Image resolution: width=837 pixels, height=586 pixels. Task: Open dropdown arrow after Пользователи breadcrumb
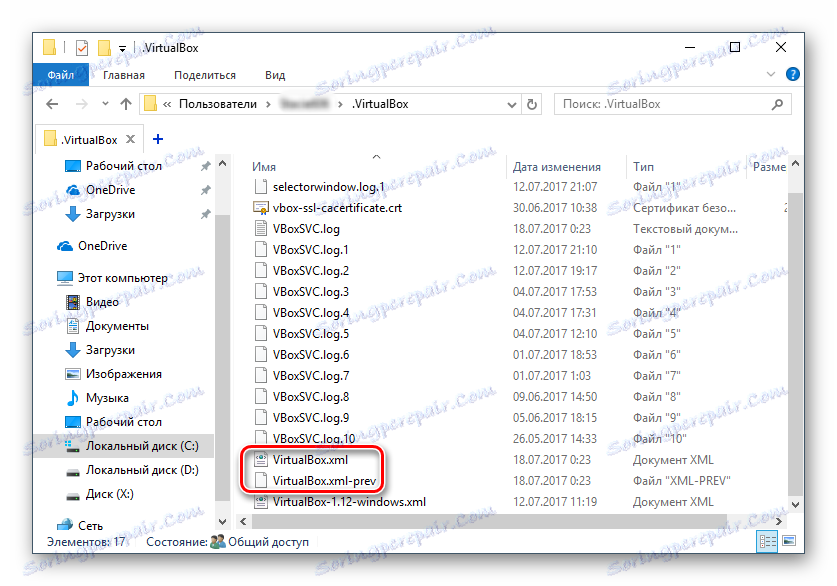268,104
